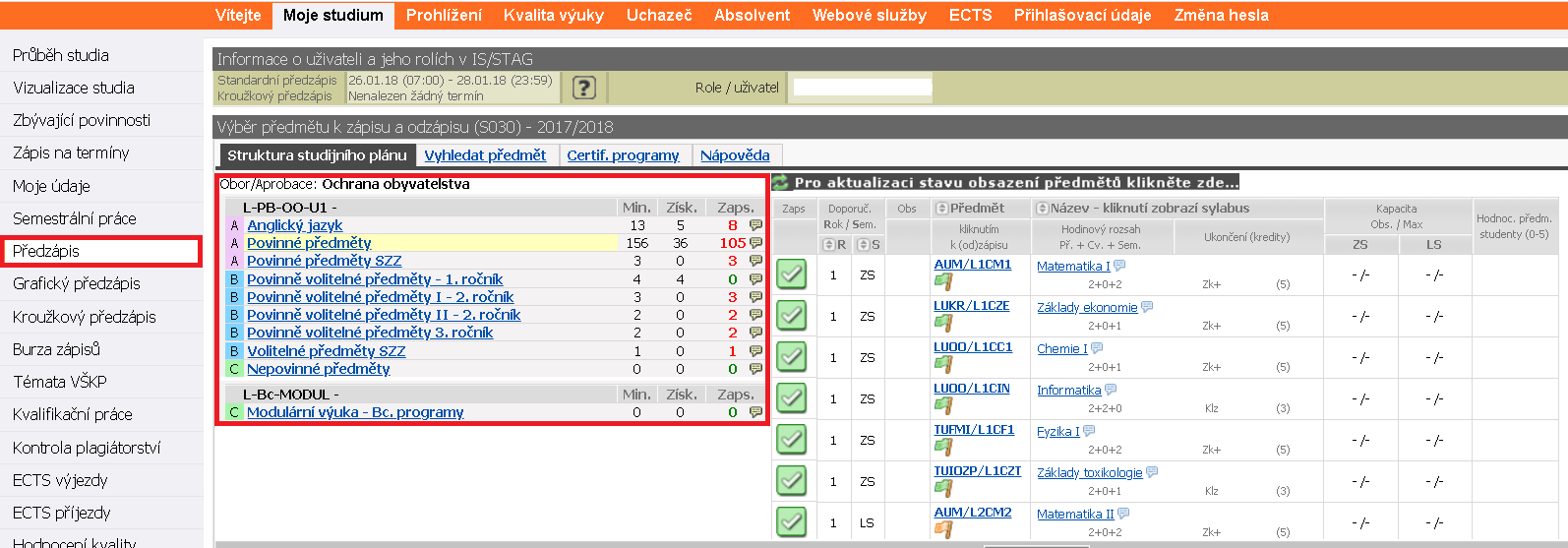
Task: Open the Chemie I syllabus link
Action: tap(1061, 348)
